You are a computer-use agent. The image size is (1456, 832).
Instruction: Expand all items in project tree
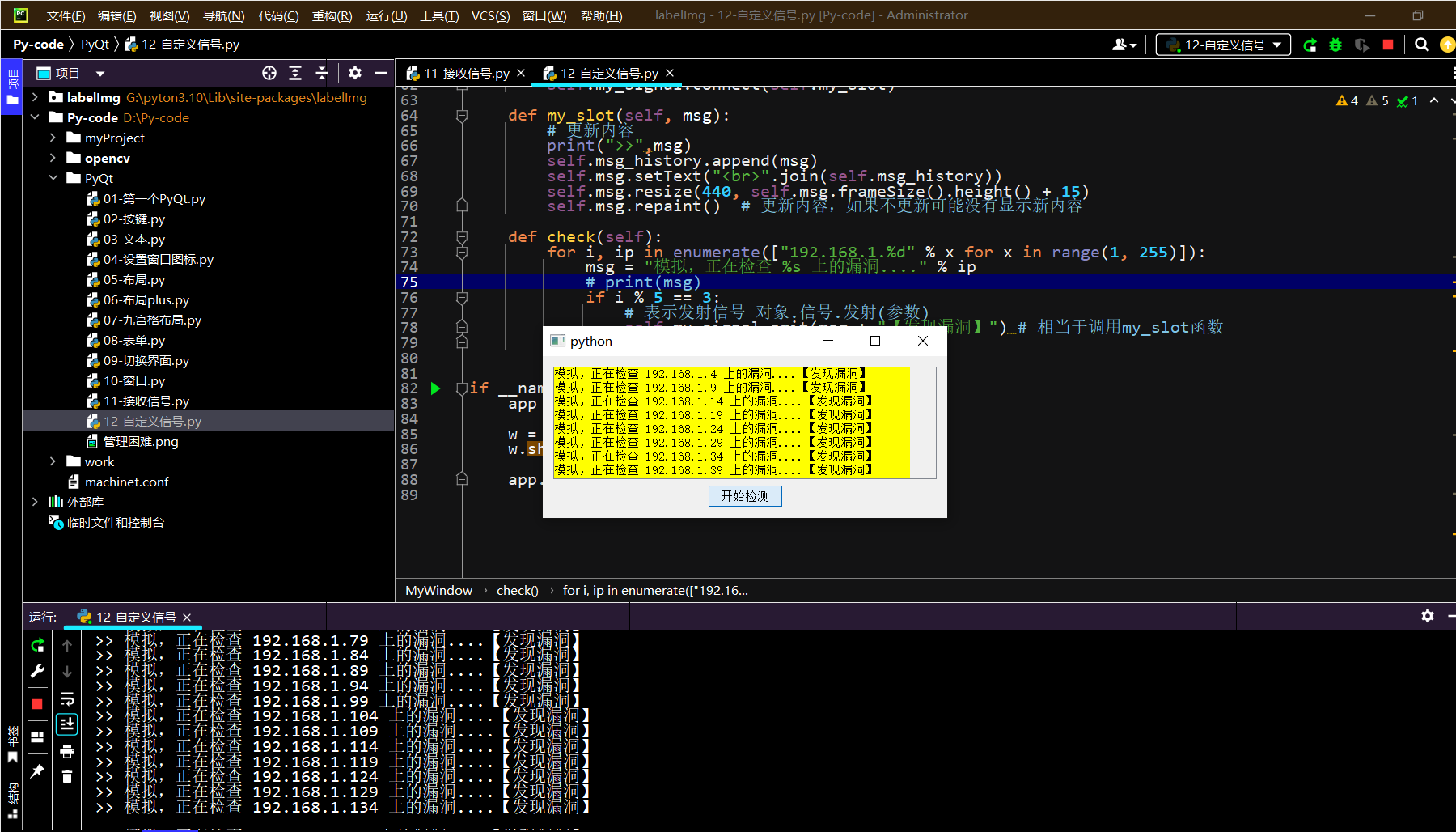pyautogui.click(x=295, y=74)
